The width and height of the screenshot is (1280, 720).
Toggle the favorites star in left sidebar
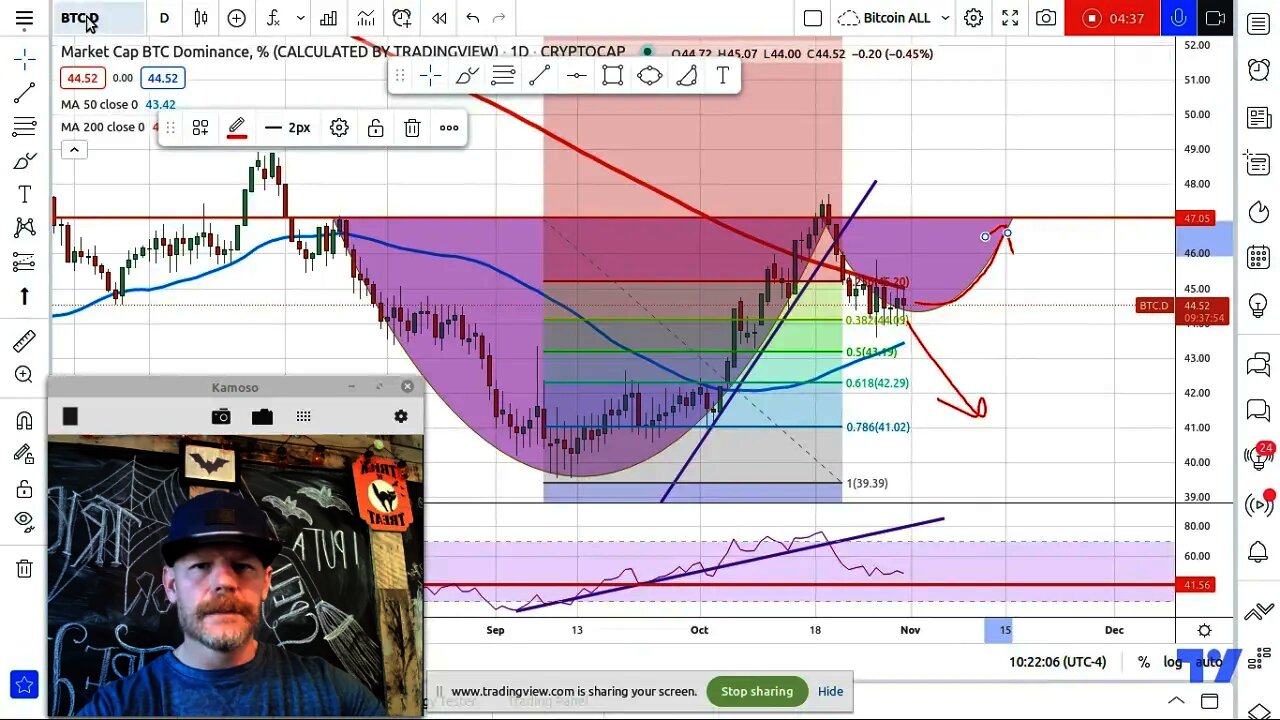[x=25, y=685]
